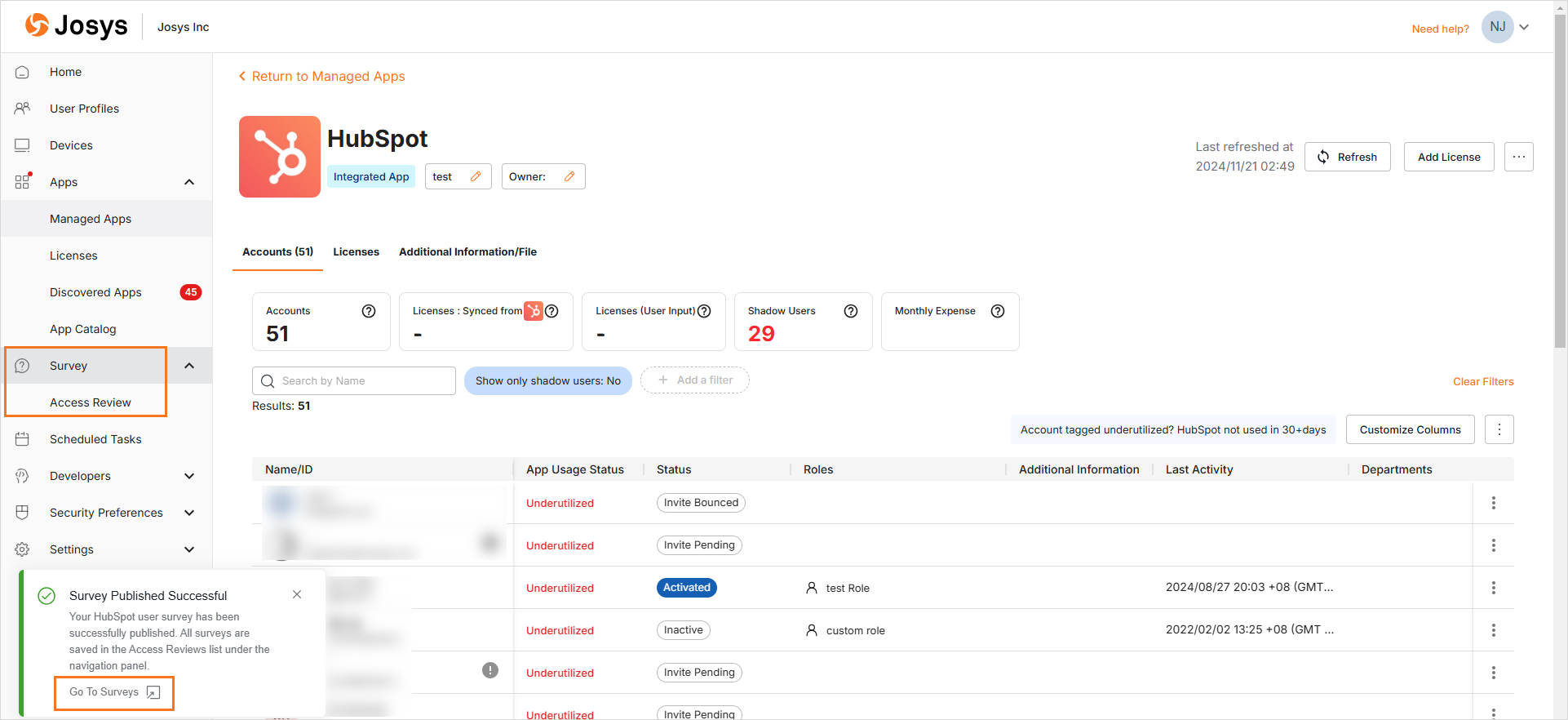Click the Settings gear icon

click(x=22, y=549)
